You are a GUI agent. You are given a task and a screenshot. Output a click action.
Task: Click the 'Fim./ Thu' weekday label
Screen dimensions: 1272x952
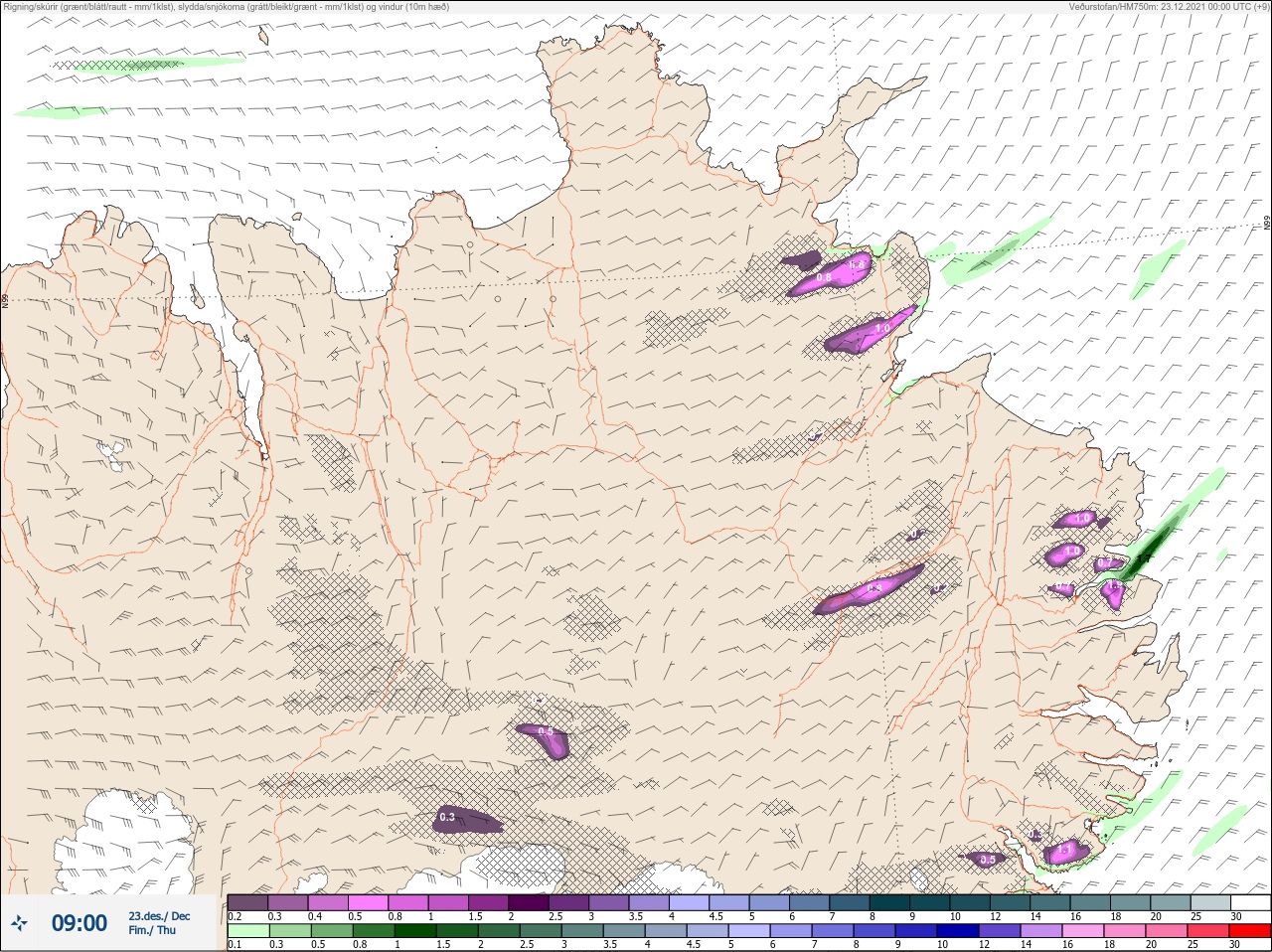152,930
